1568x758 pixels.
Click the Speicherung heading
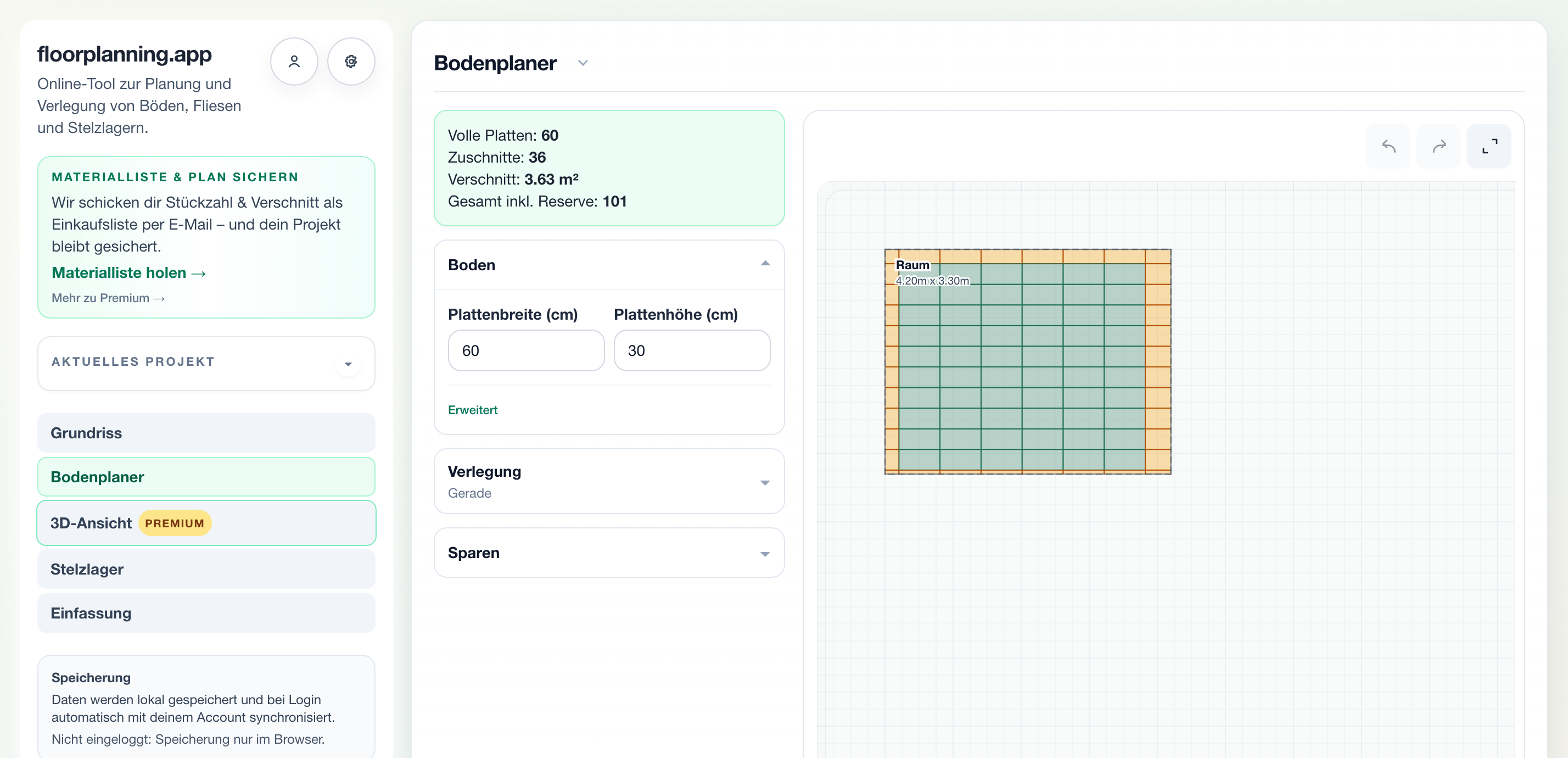(91, 678)
